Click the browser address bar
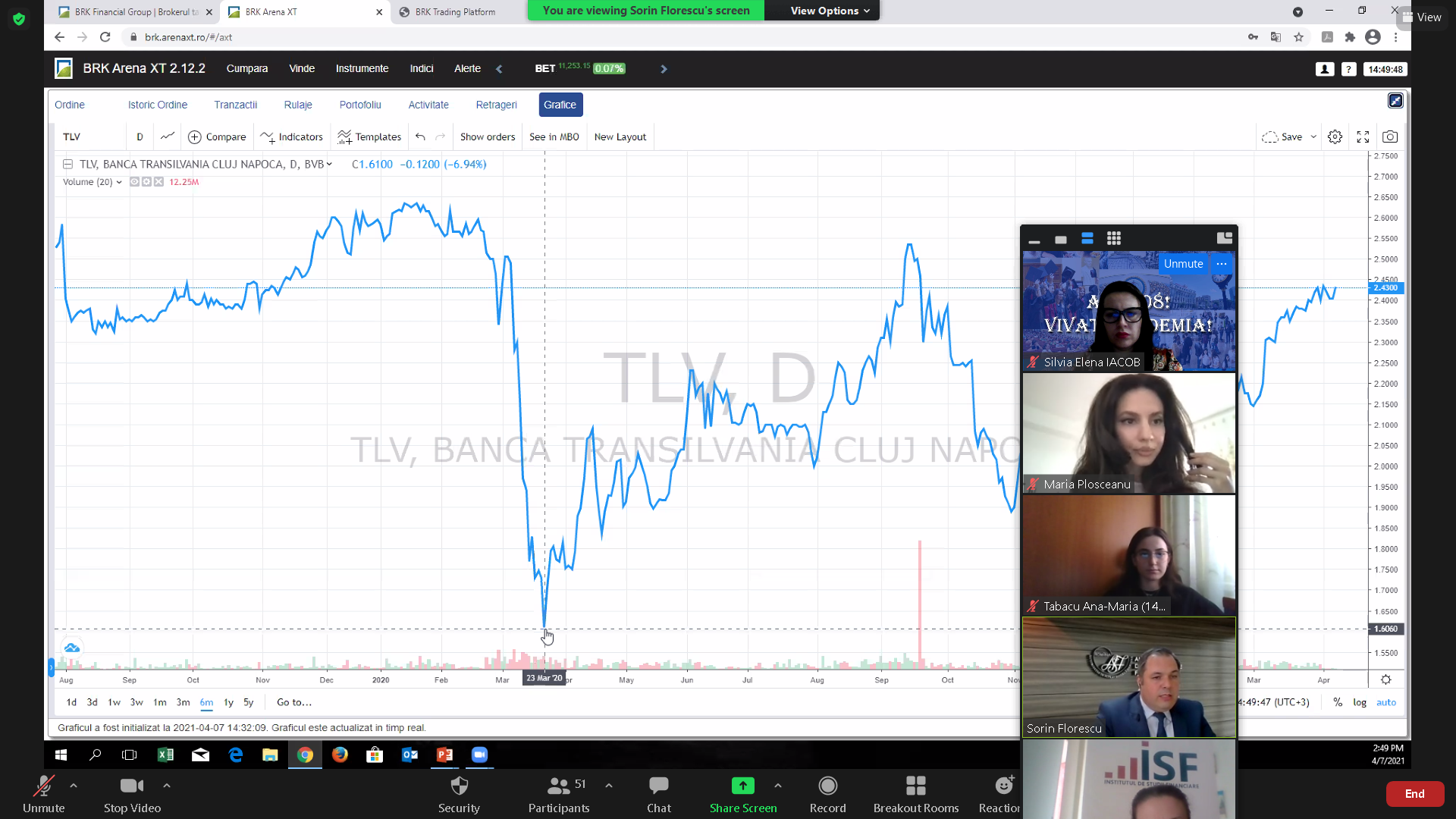 (682, 36)
